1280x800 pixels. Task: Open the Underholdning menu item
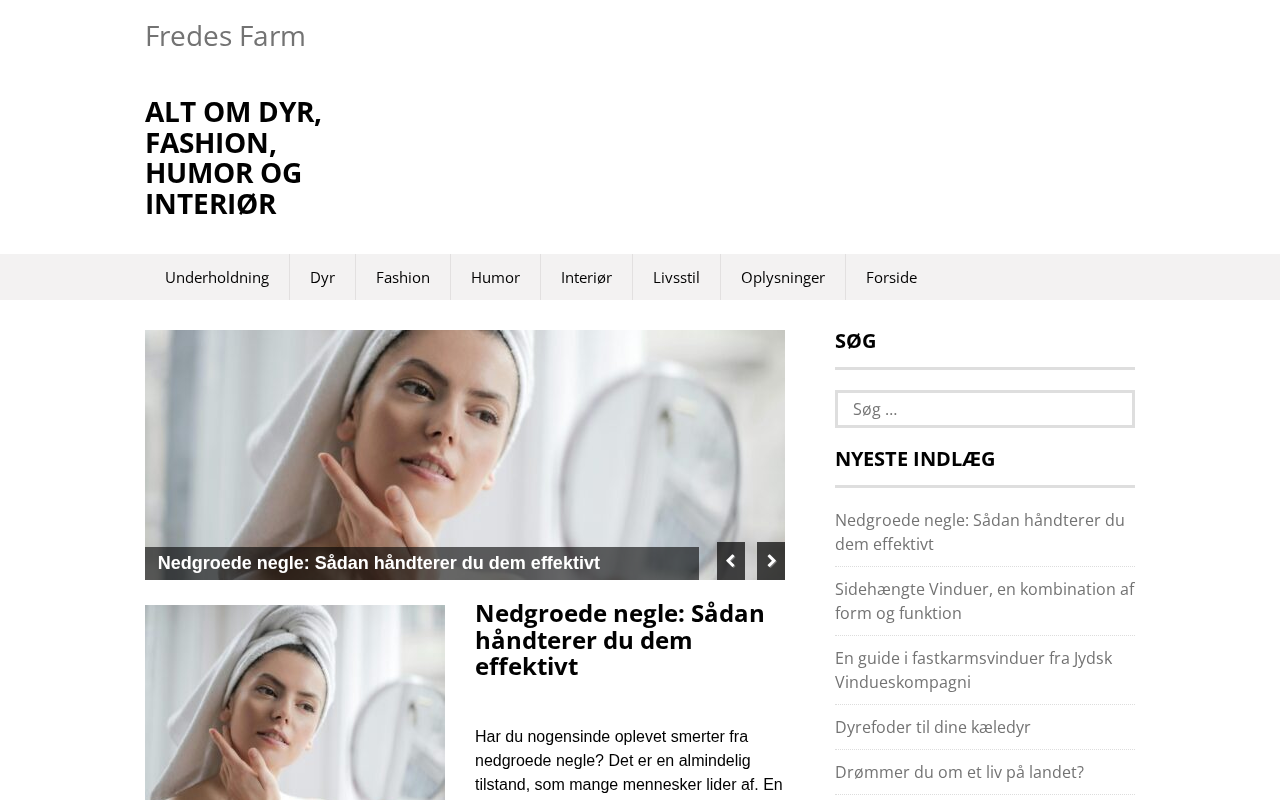pos(217,277)
